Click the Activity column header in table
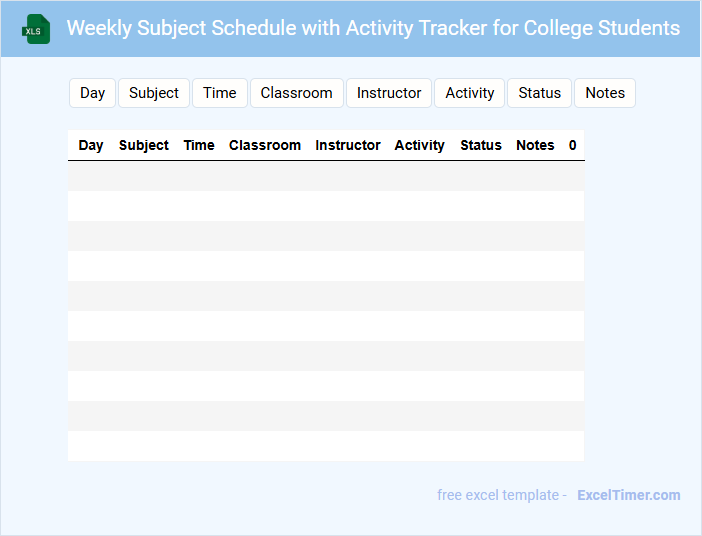 (x=420, y=145)
